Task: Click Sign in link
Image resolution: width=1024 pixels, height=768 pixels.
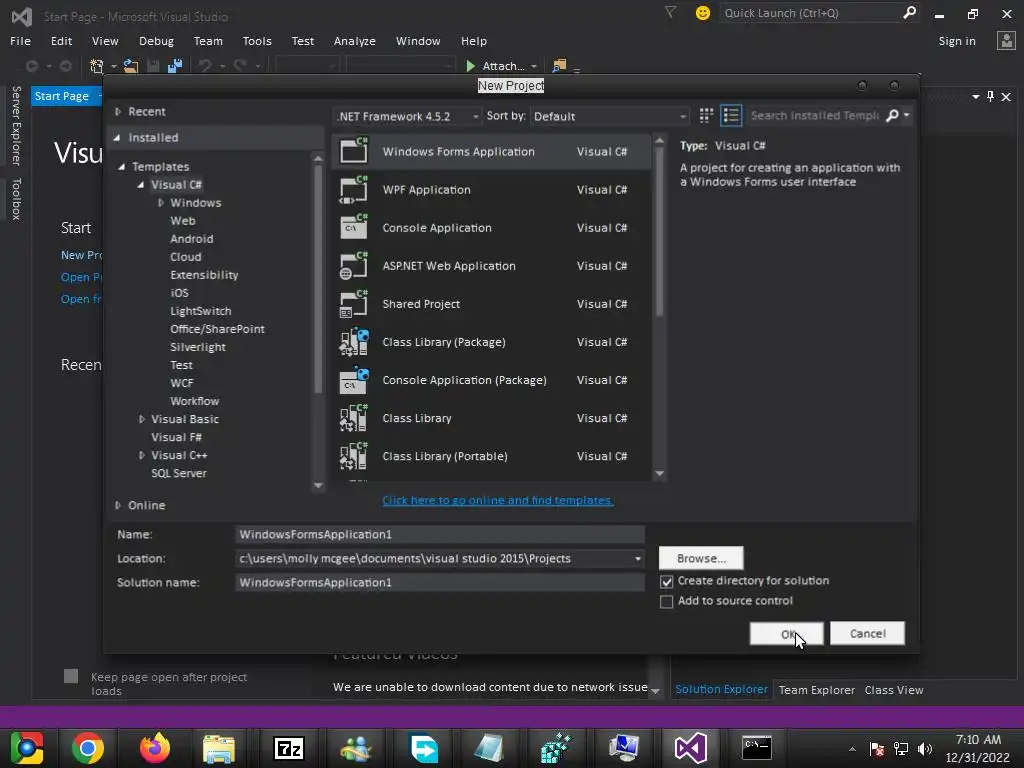Action: click(957, 40)
